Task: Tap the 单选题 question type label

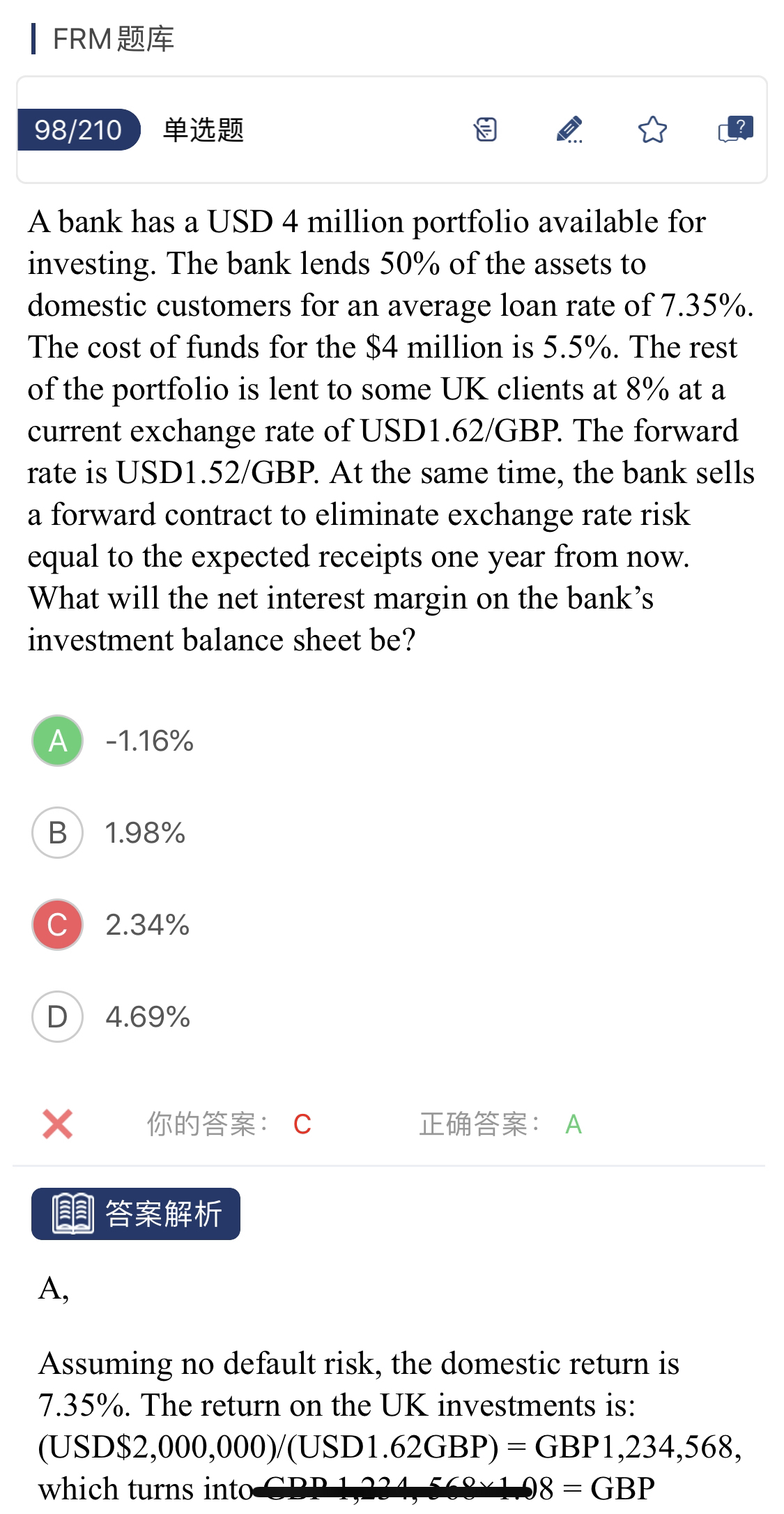Action: 203,130
